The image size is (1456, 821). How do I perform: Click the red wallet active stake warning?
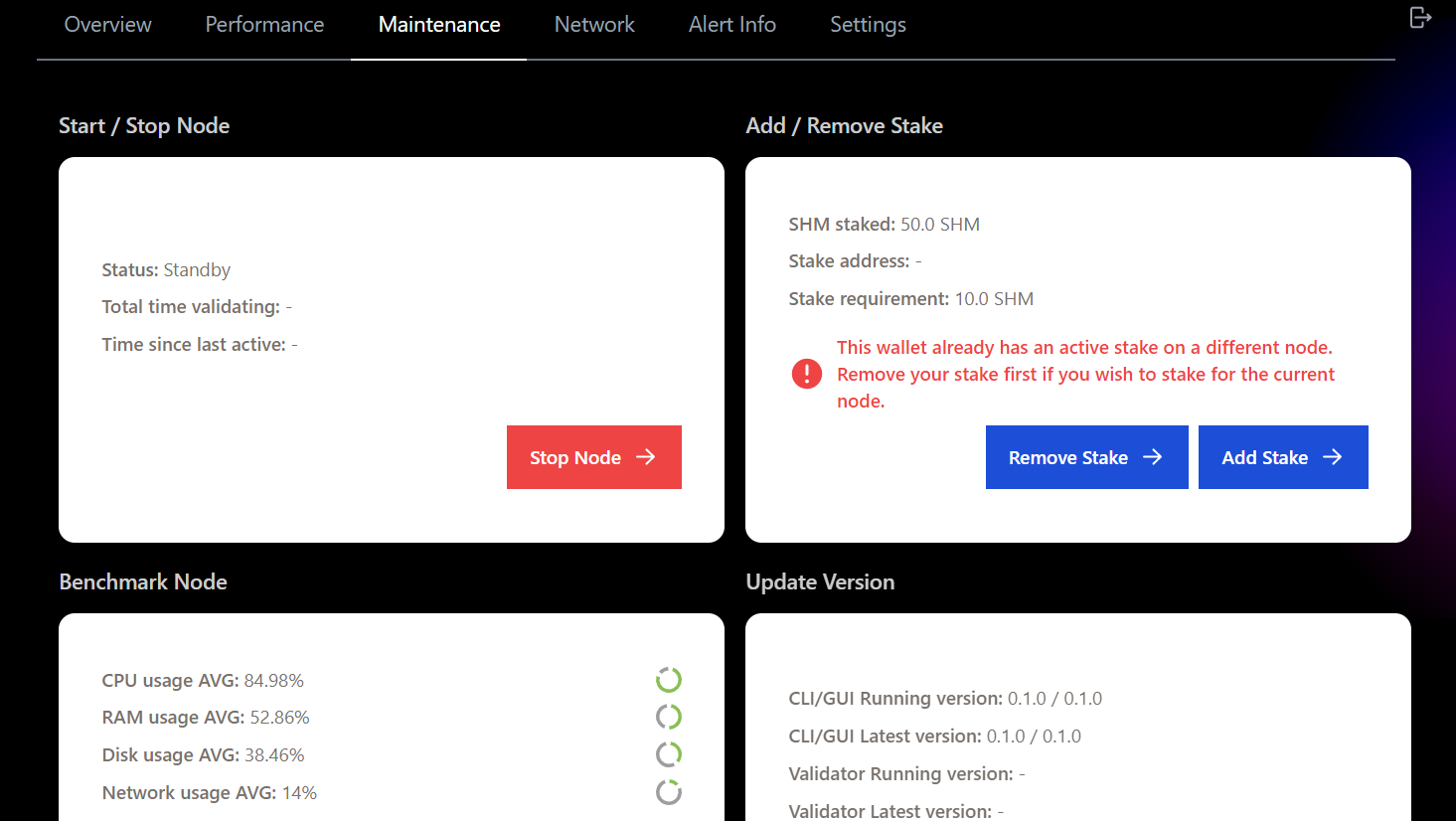tap(1085, 374)
